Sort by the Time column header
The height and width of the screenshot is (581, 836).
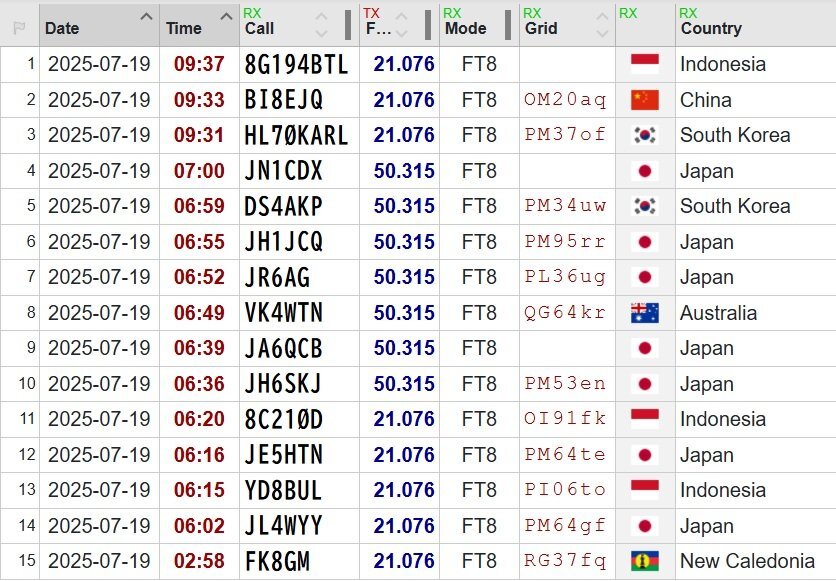click(199, 25)
